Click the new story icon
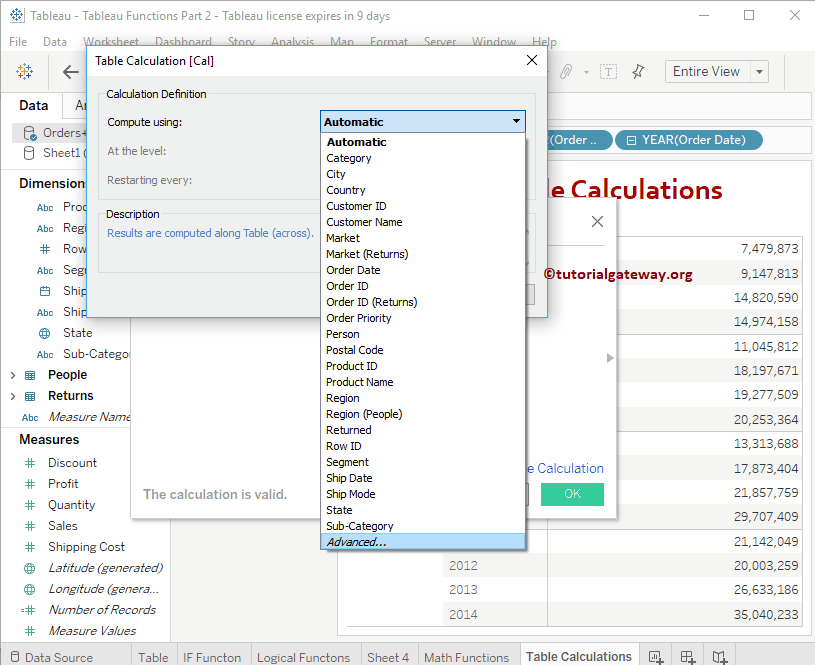Image resolution: width=815 pixels, height=665 pixels. pyautogui.click(x=720, y=657)
